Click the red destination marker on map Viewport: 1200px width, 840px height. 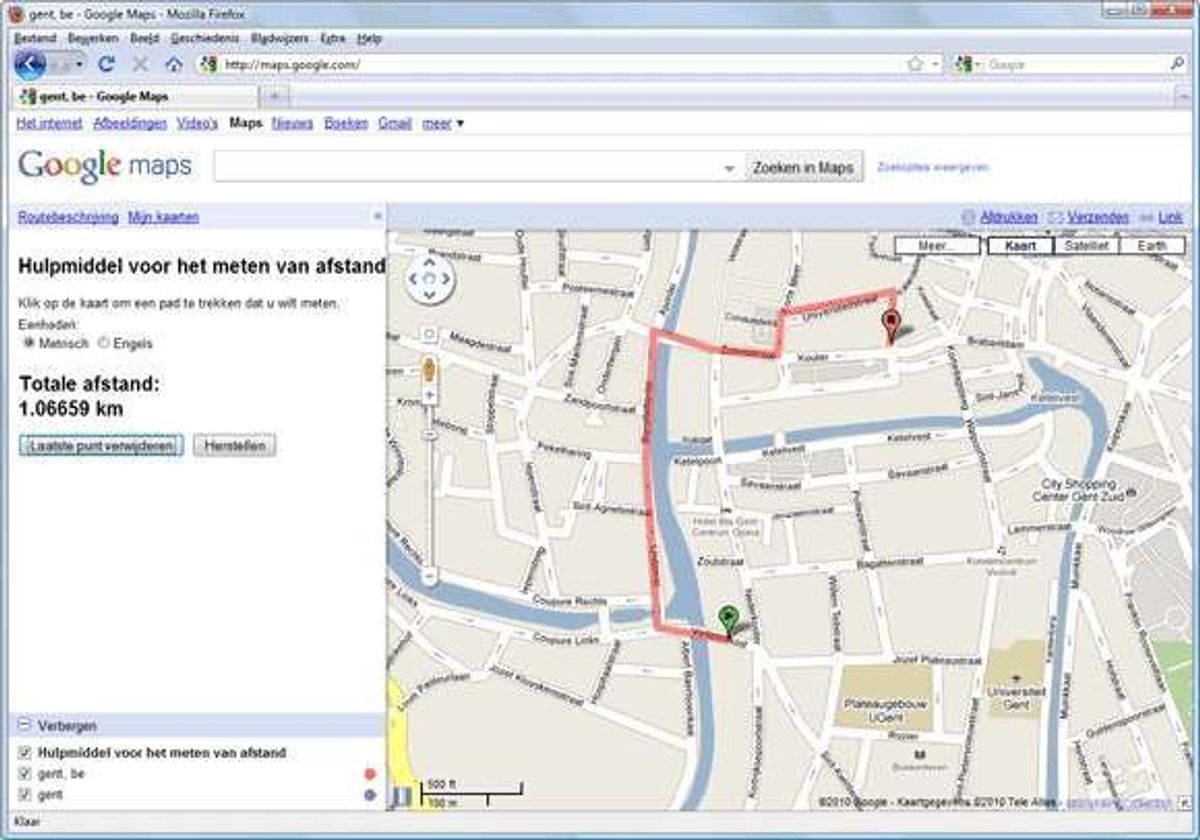890,324
